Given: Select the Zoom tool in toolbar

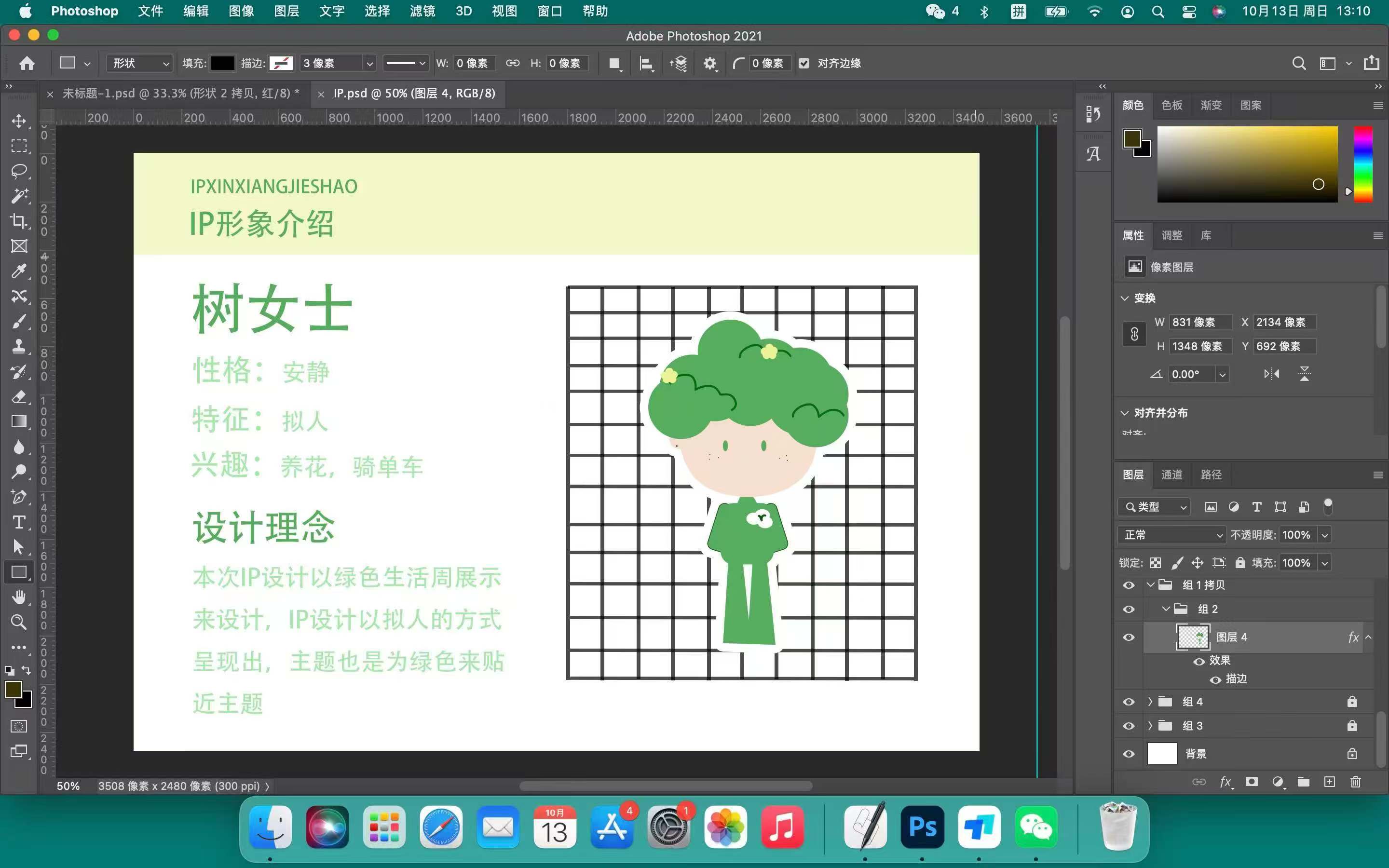Looking at the screenshot, I should (19, 622).
